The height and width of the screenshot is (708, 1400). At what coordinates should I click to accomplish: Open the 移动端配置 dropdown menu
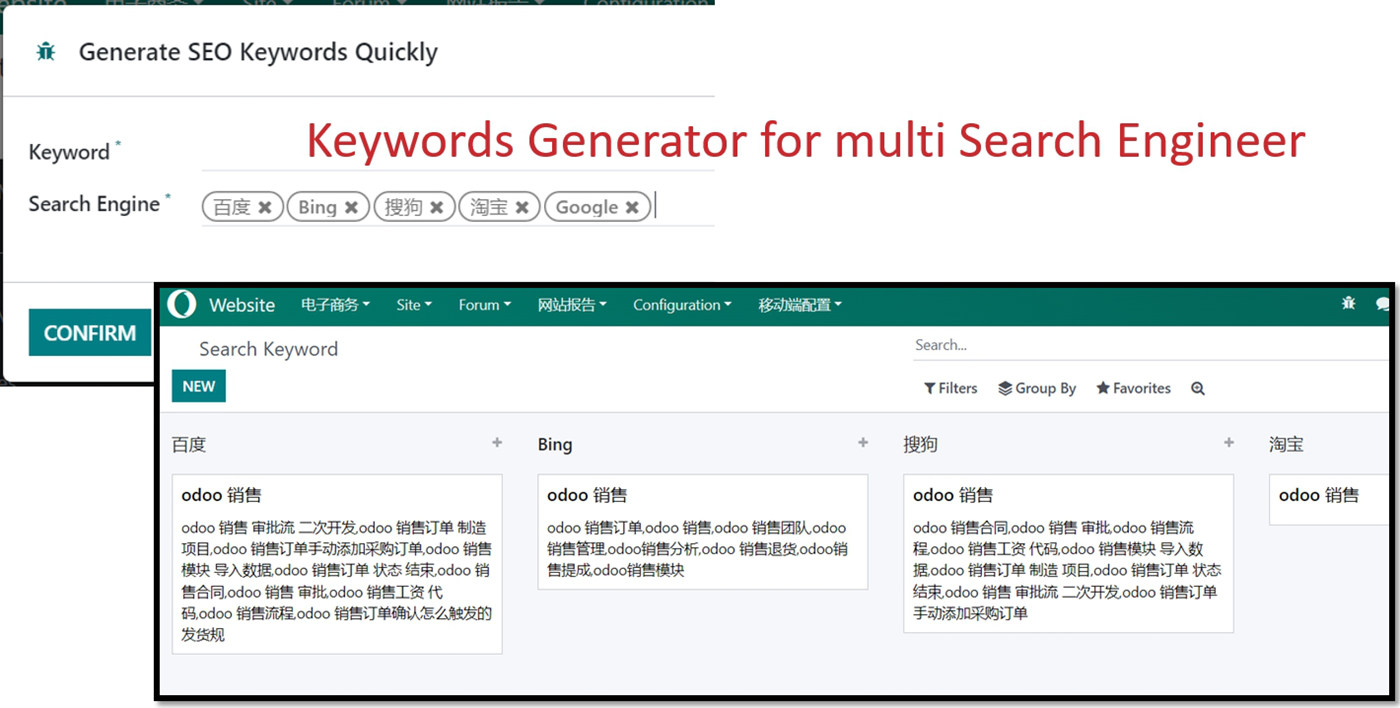(800, 305)
